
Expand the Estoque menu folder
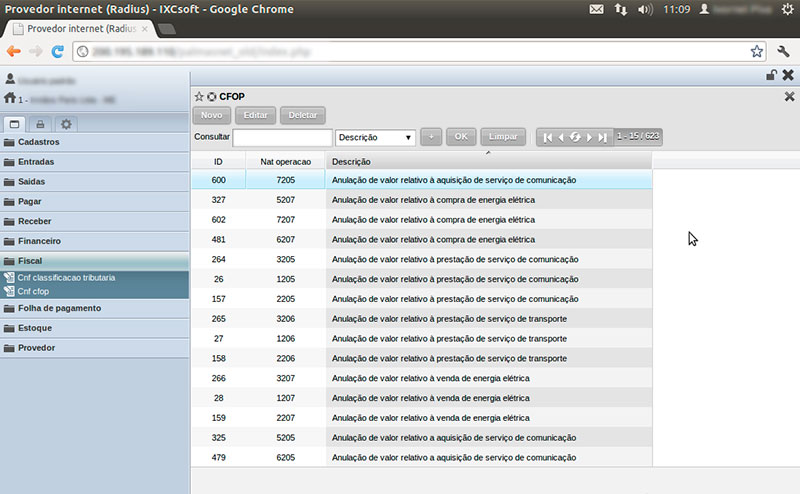(95, 328)
